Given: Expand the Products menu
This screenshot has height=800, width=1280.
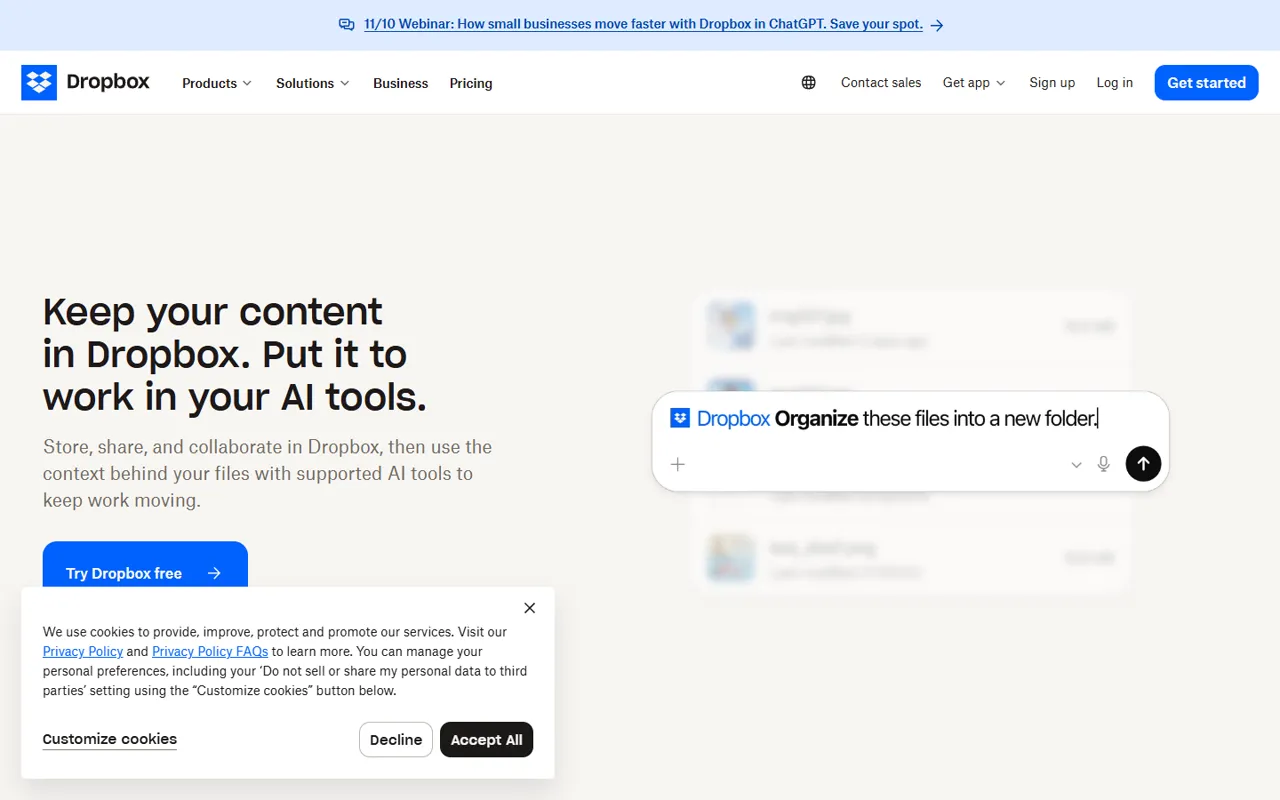Looking at the screenshot, I should coord(217,83).
